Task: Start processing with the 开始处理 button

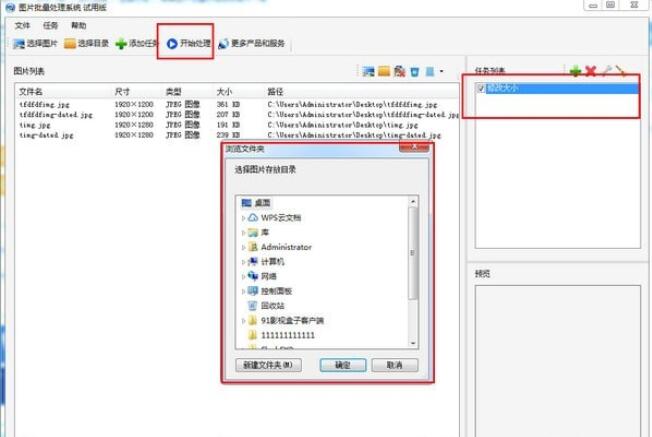Action: tap(189, 43)
